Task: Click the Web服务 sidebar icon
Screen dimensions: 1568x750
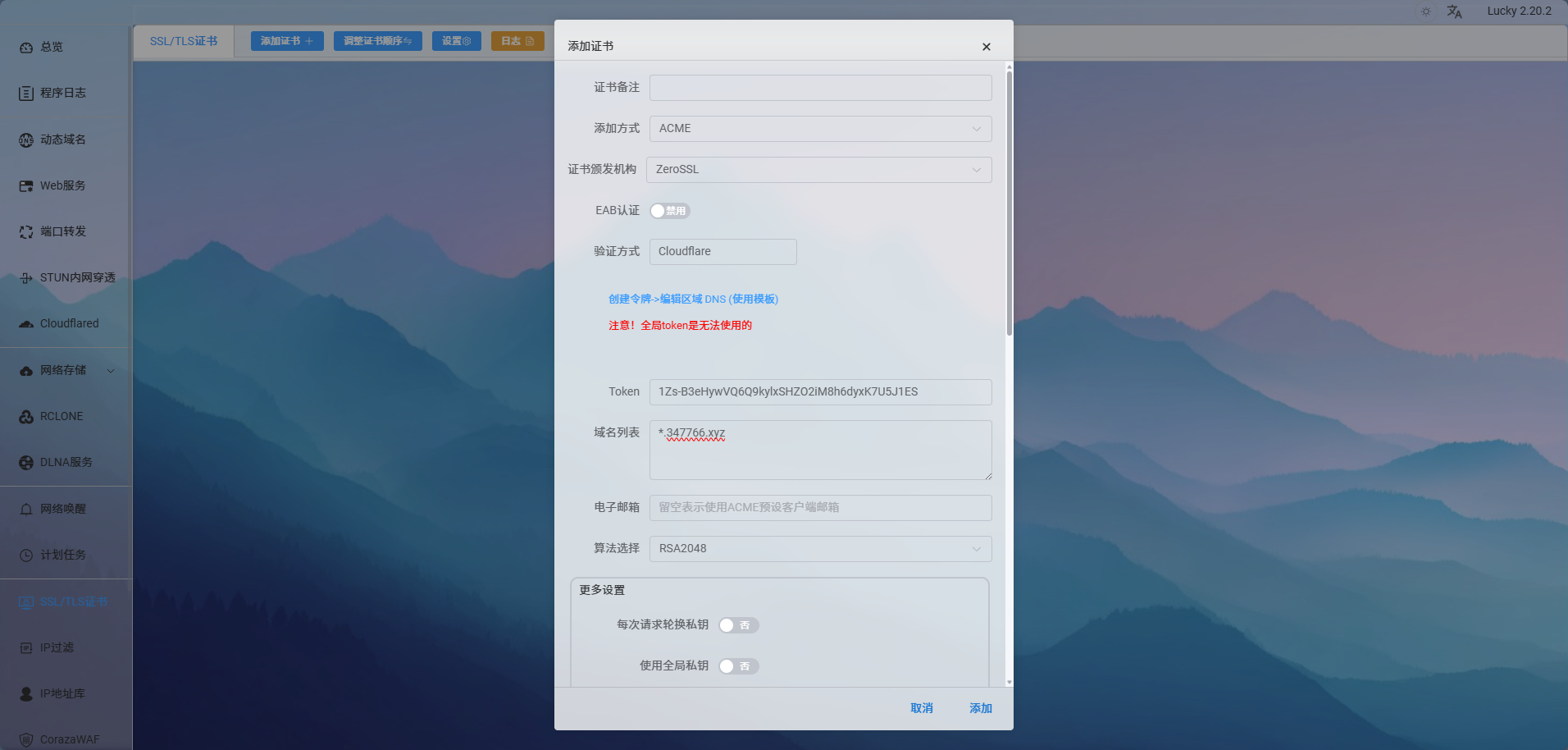Action: 26,186
